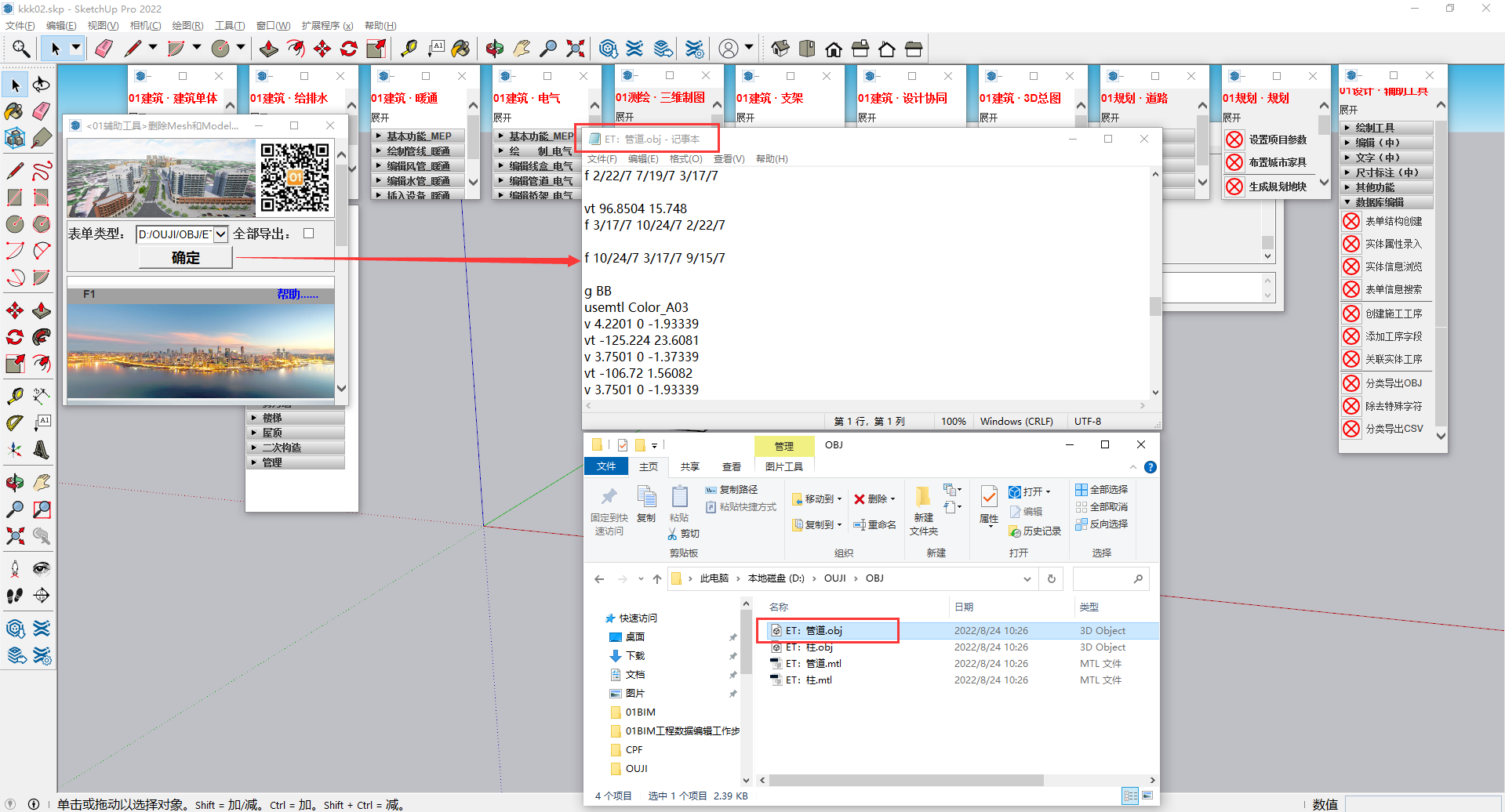Select the Protractor tool in left toolbar

[x=15, y=423]
